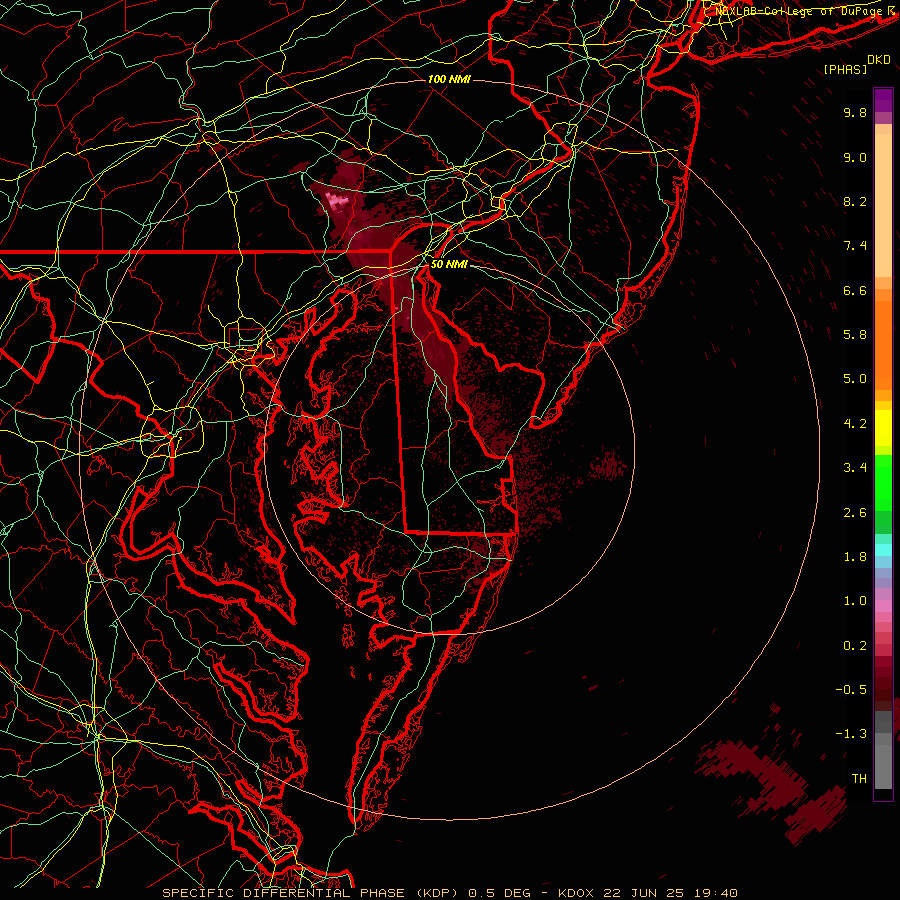Click the 9.8 value on the scale
Image resolution: width=900 pixels, height=900 pixels.
pos(855,113)
